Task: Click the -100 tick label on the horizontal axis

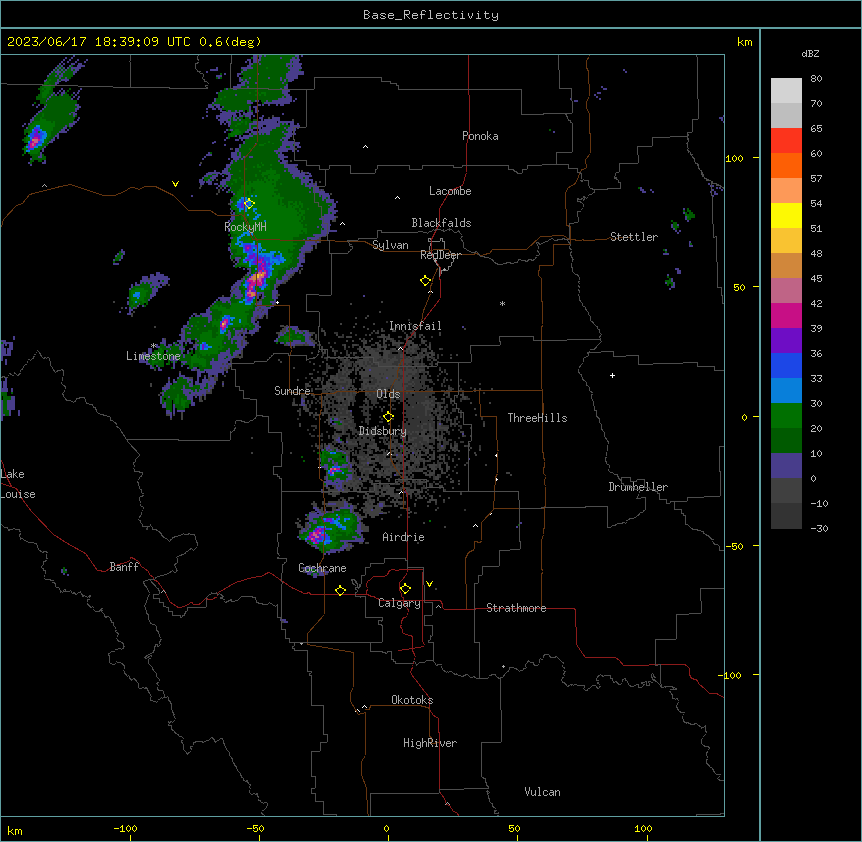Action: coord(125,828)
